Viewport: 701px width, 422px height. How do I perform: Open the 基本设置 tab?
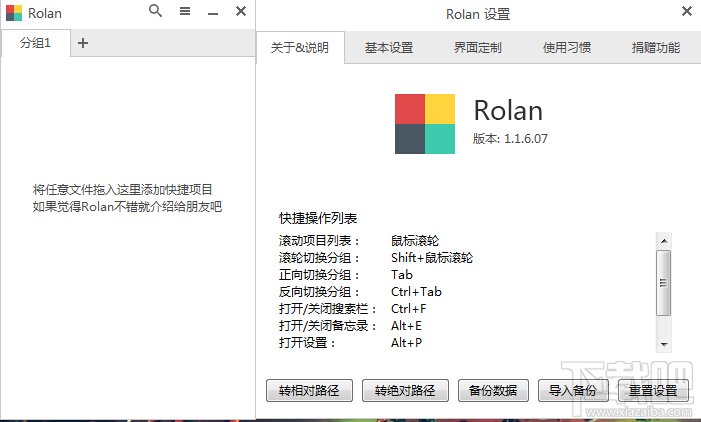pos(389,47)
